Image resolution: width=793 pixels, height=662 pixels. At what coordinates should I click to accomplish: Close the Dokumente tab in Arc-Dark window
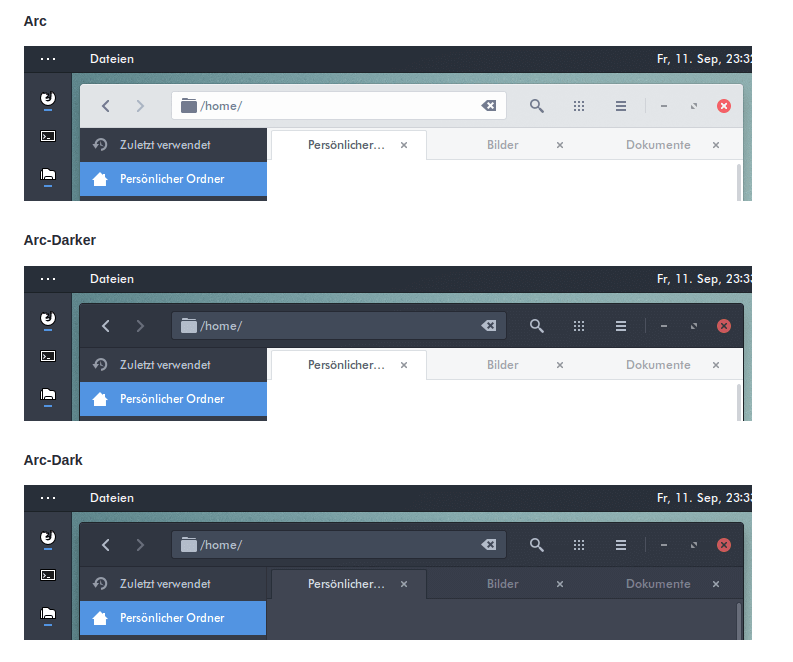click(x=716, y=584)
